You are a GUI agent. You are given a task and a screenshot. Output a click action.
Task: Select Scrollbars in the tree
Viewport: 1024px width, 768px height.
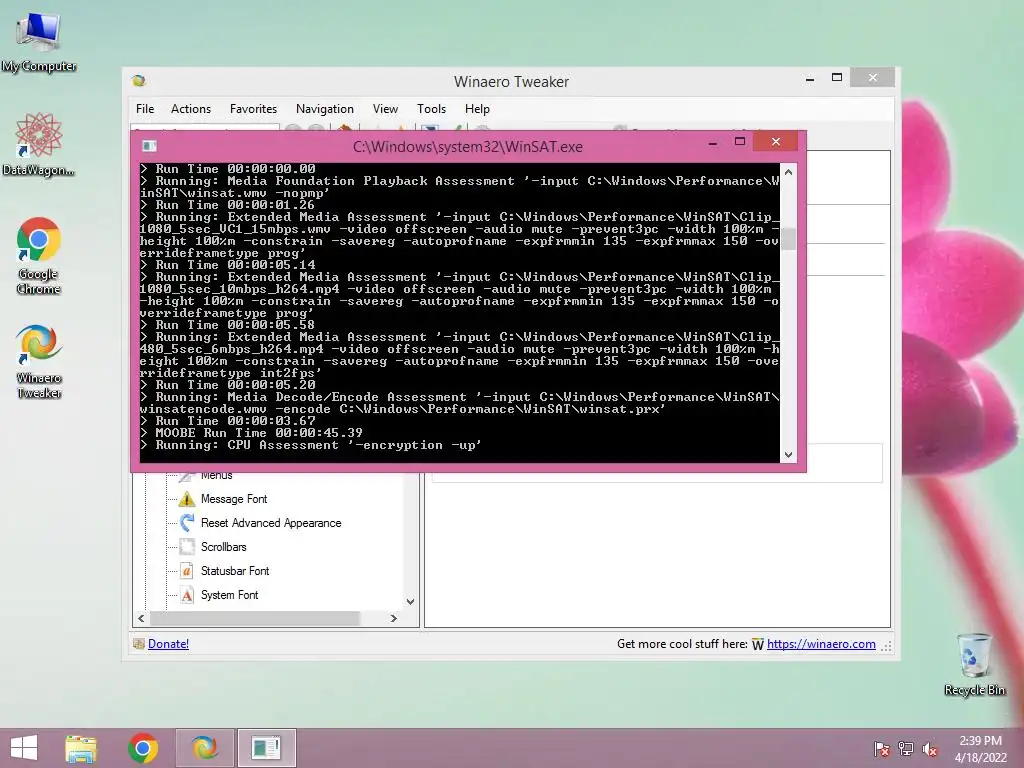pos(223,547)
